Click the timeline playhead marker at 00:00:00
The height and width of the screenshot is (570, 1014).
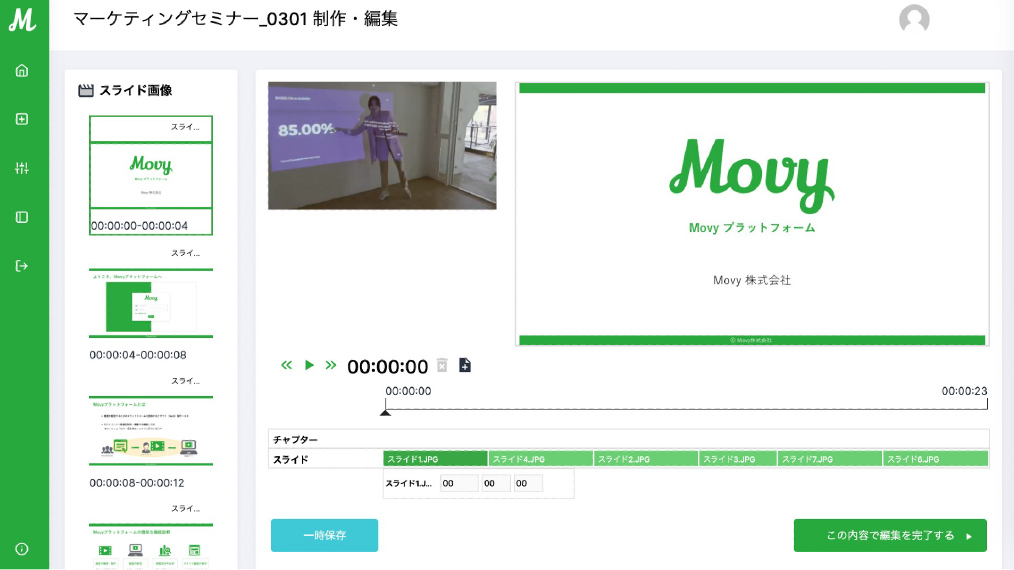pos(385,411)
